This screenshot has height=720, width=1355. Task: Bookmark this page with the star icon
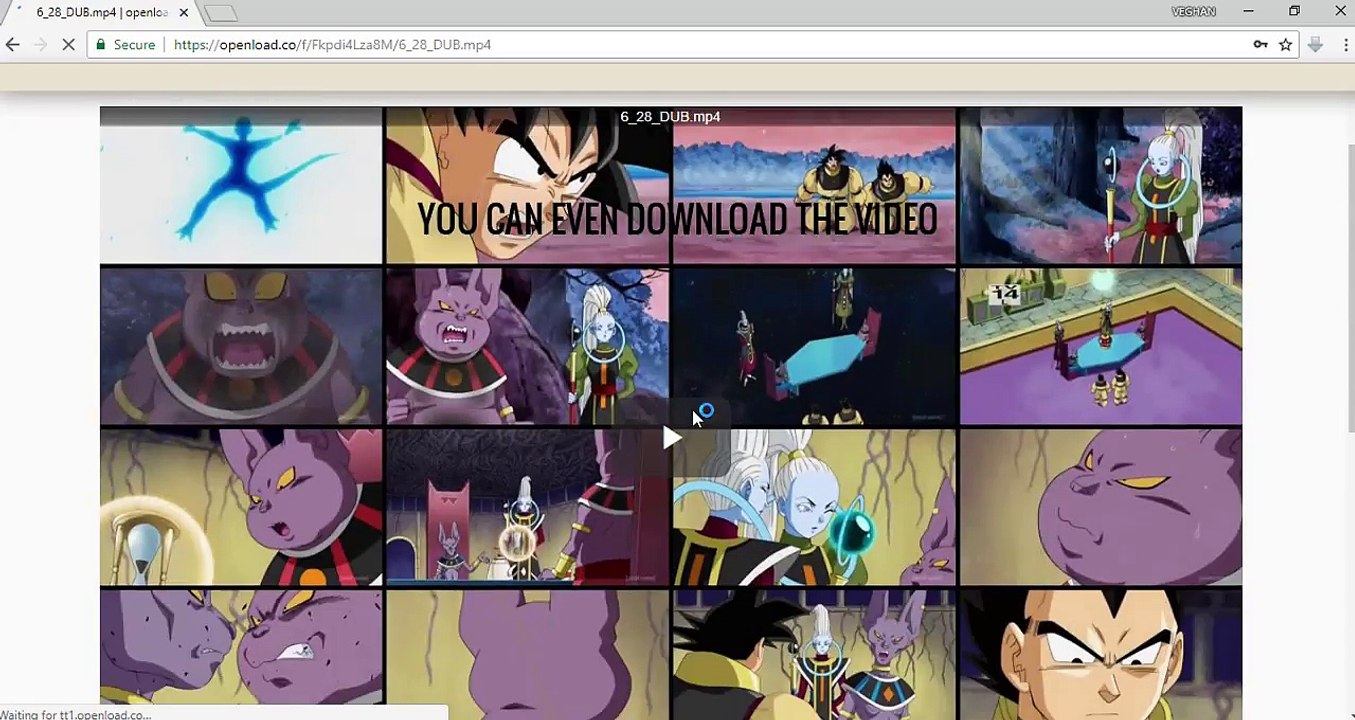(x=1286, y=45)
